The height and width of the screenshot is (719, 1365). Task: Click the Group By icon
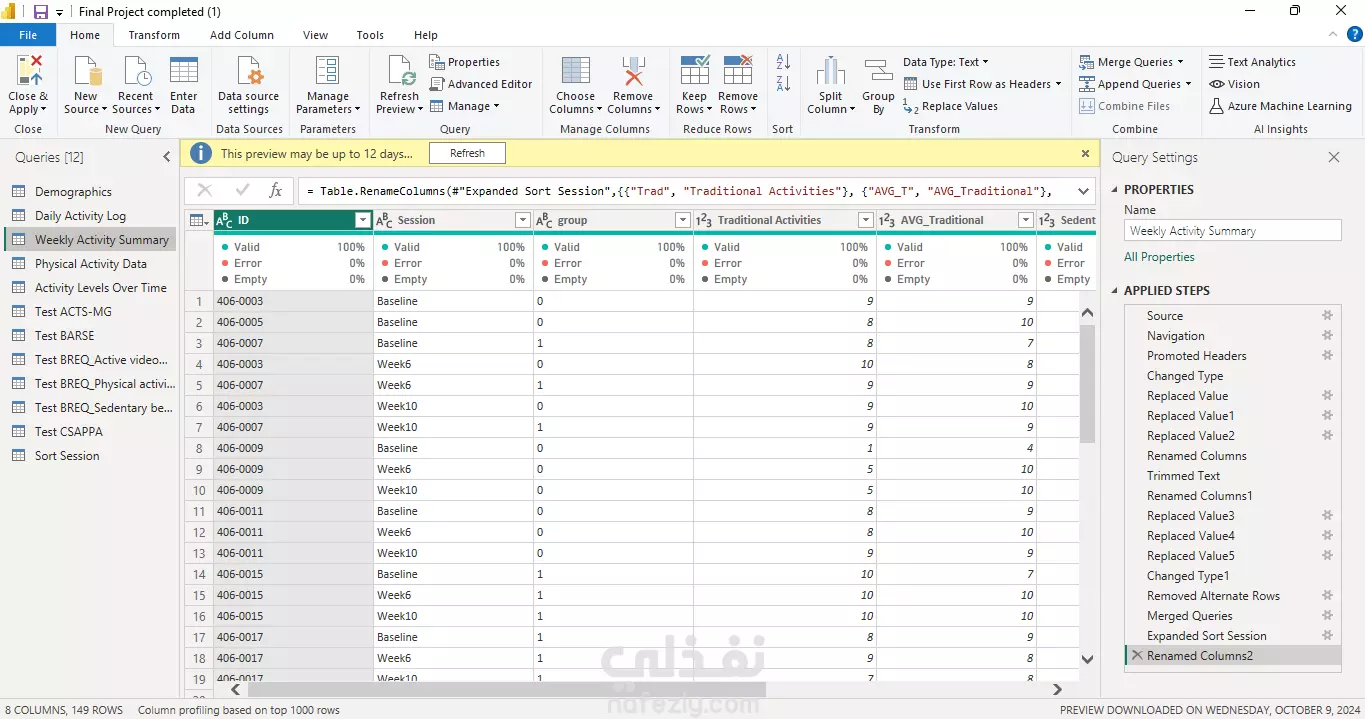tap(878, 72)
